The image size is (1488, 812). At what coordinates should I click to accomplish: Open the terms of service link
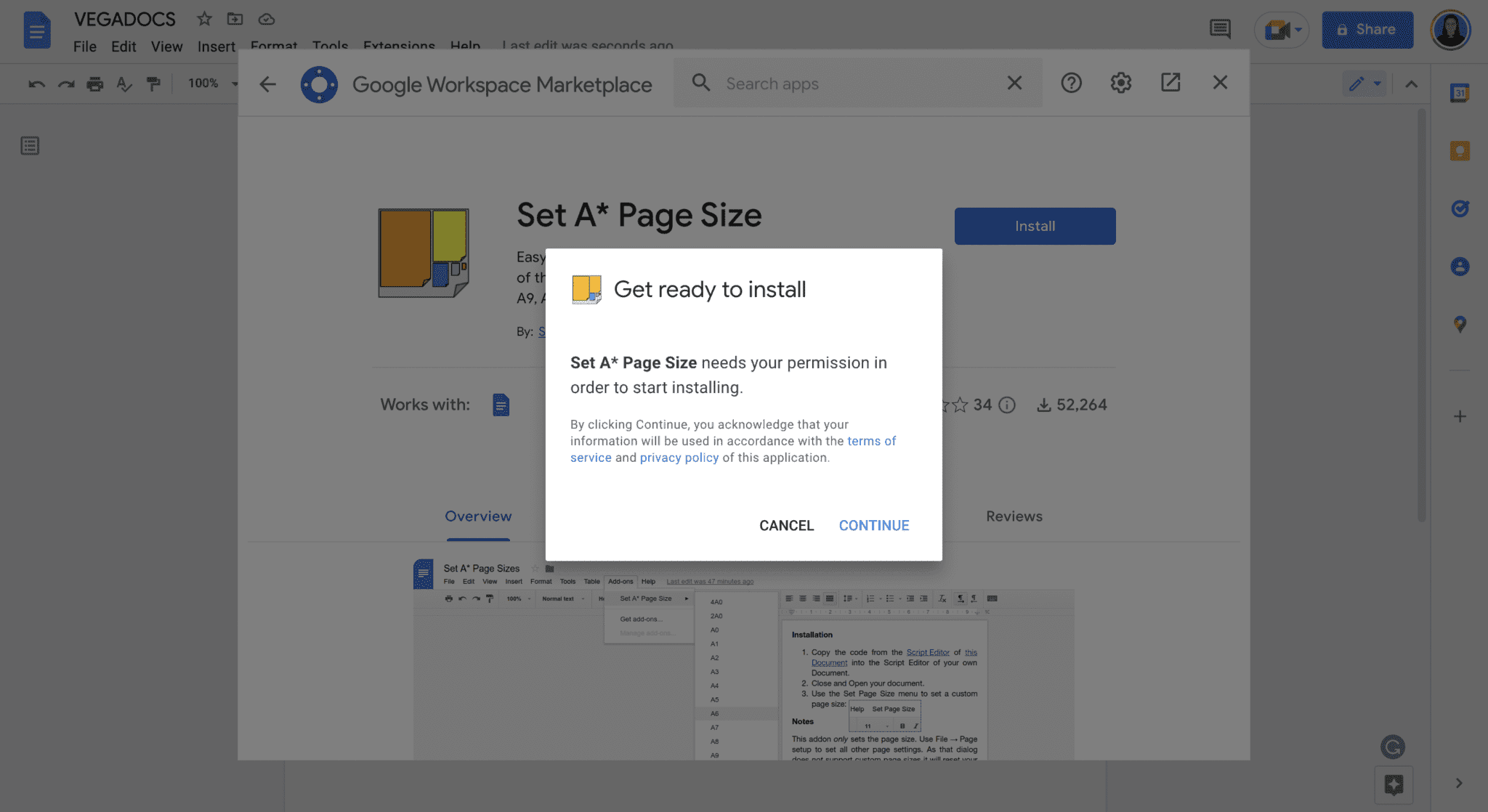[x=871, y=441]
